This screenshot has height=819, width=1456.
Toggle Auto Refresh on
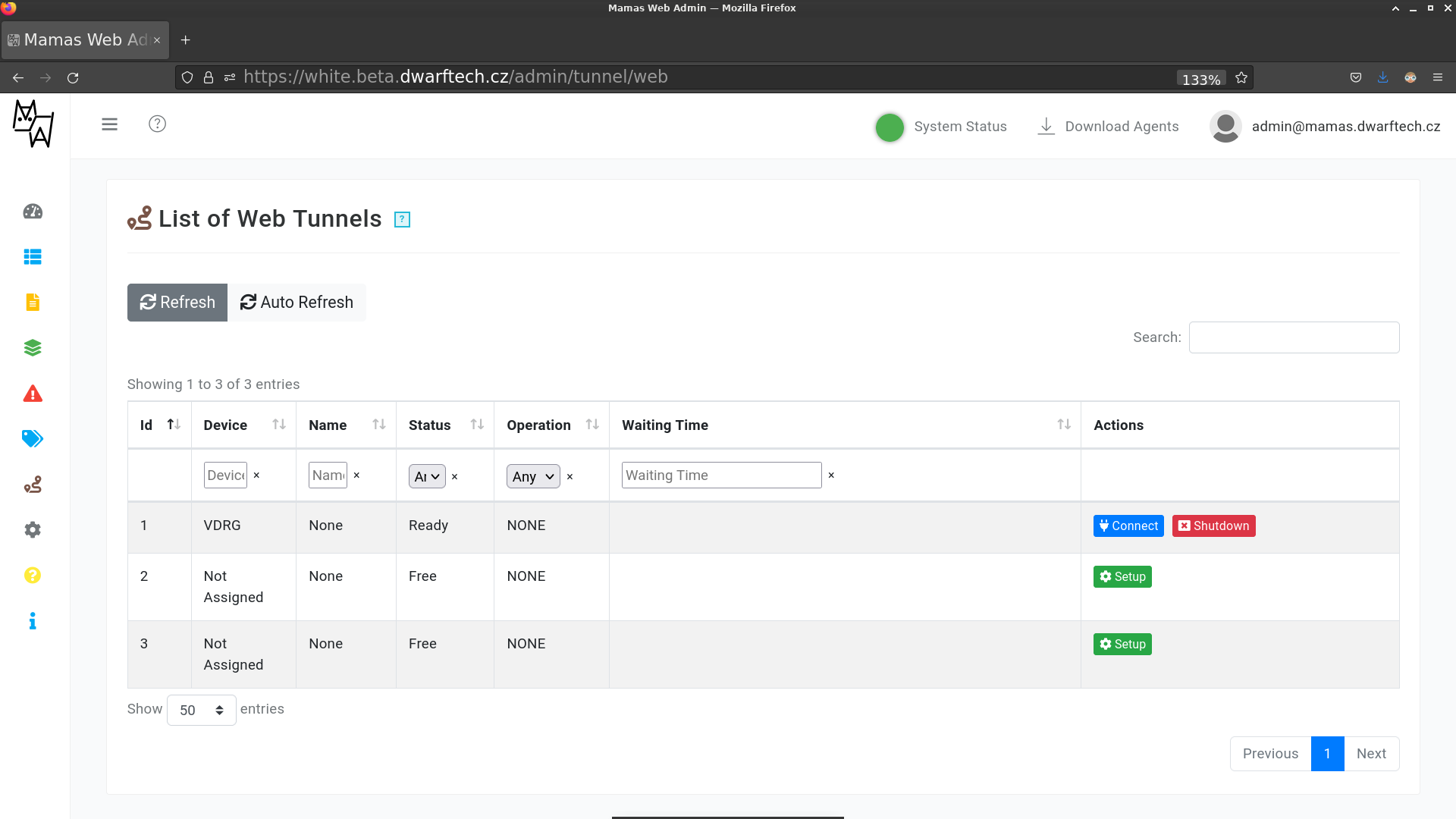297,303
